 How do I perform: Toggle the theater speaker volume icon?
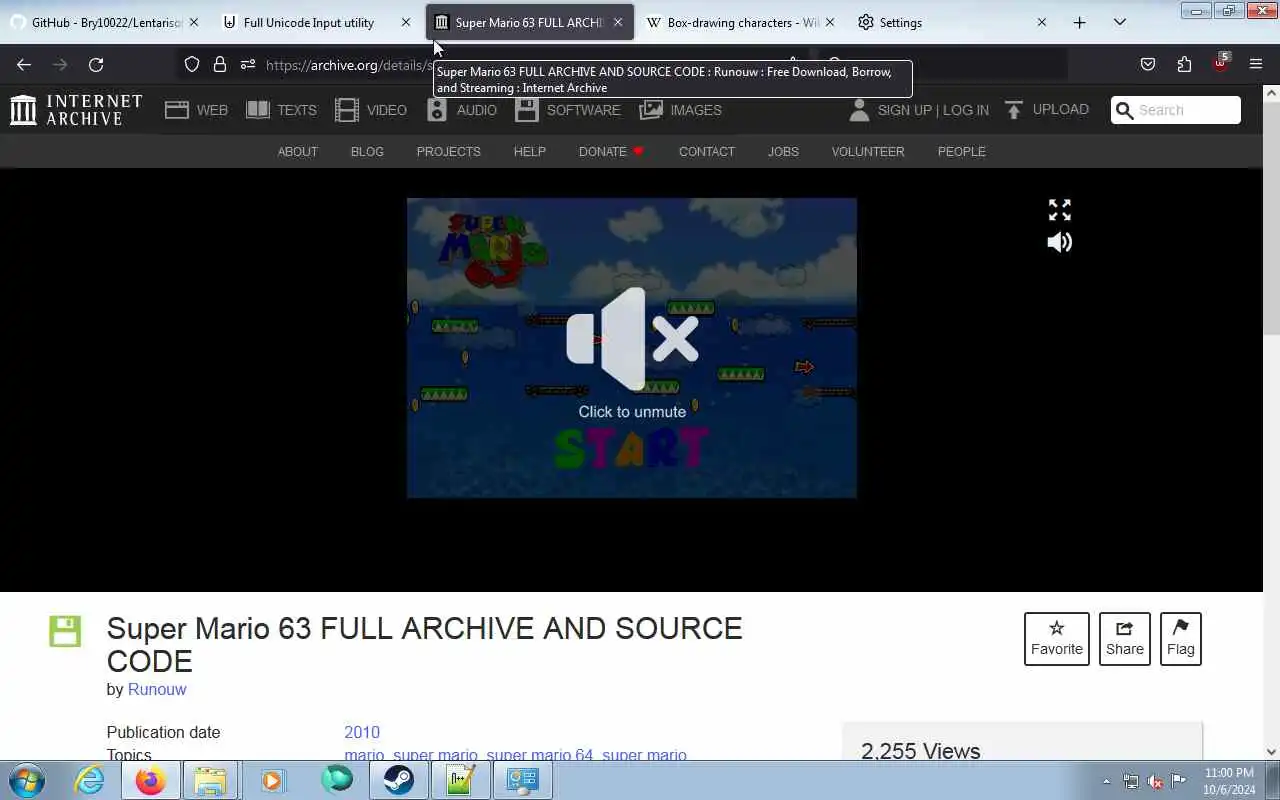1059,242
